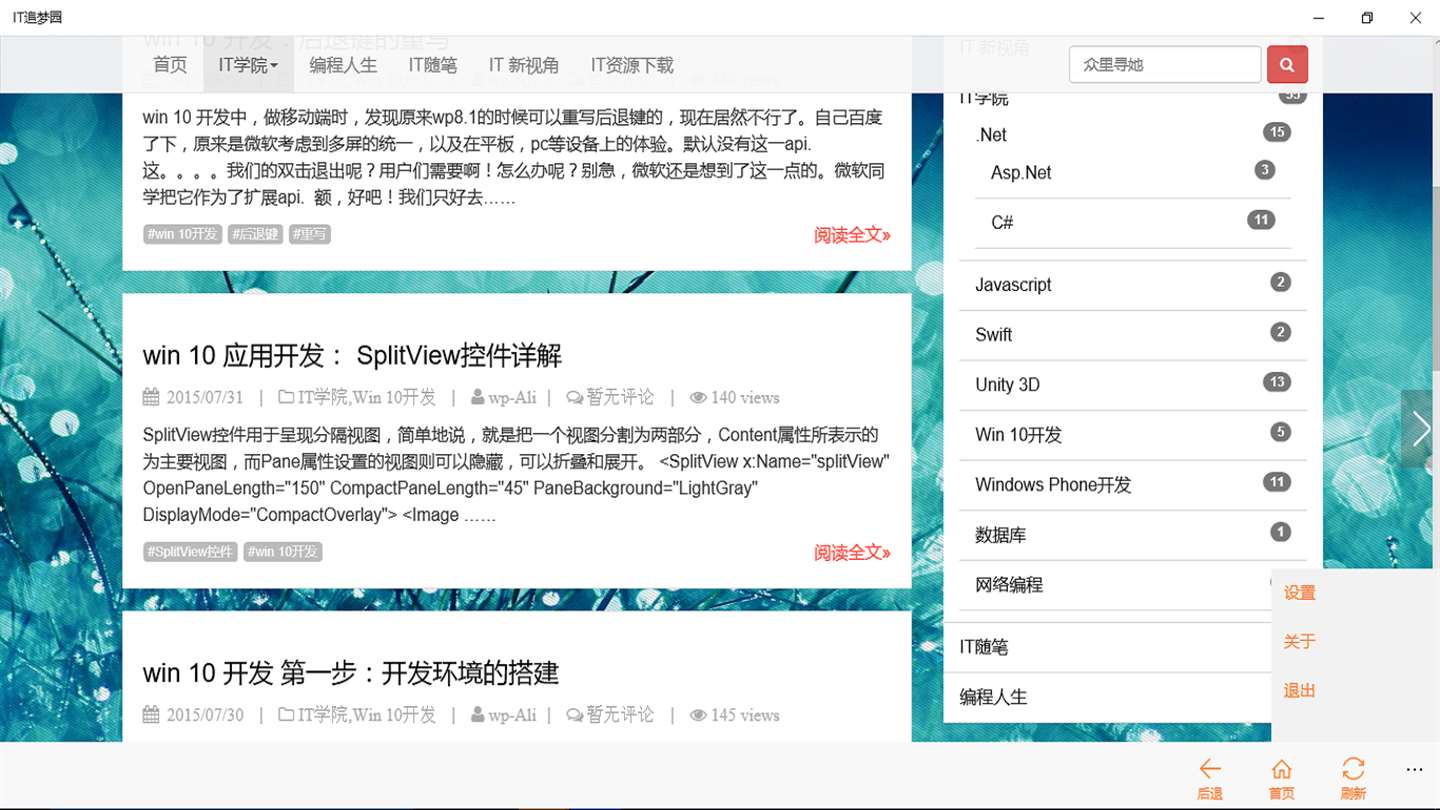
Task: Click the eye icon next to 145 views
Action: (698, 715)
